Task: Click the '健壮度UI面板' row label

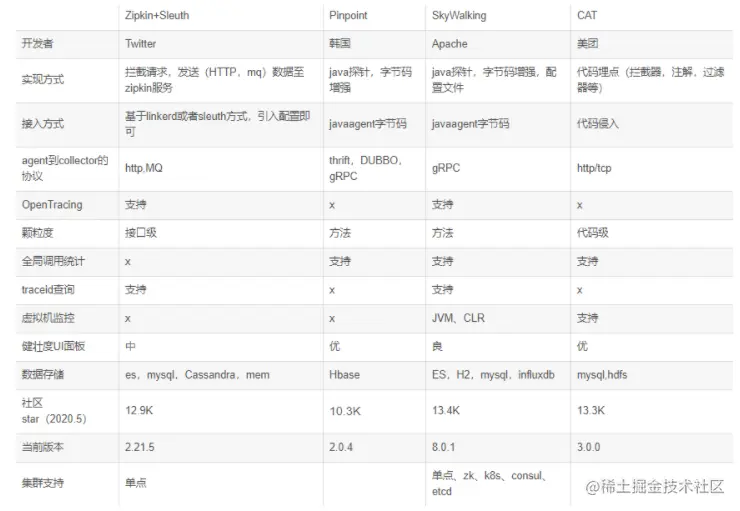Action: pos(53,346)
